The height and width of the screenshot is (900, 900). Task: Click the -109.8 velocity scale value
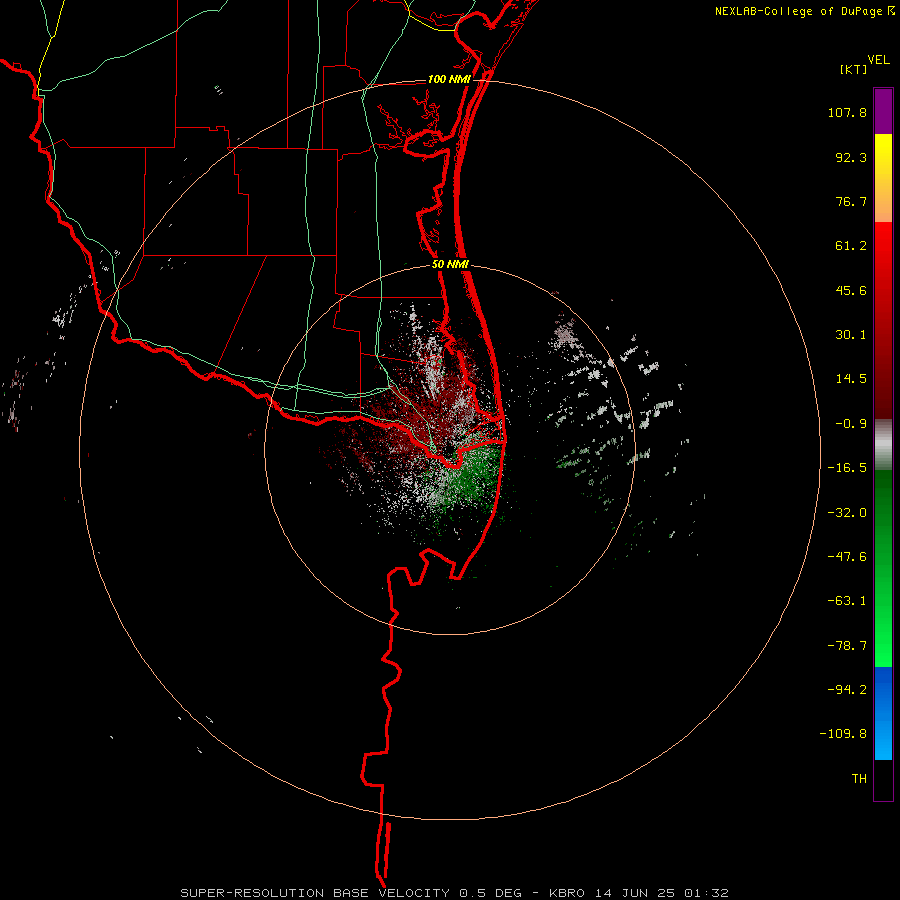click(x=843, y=734)
